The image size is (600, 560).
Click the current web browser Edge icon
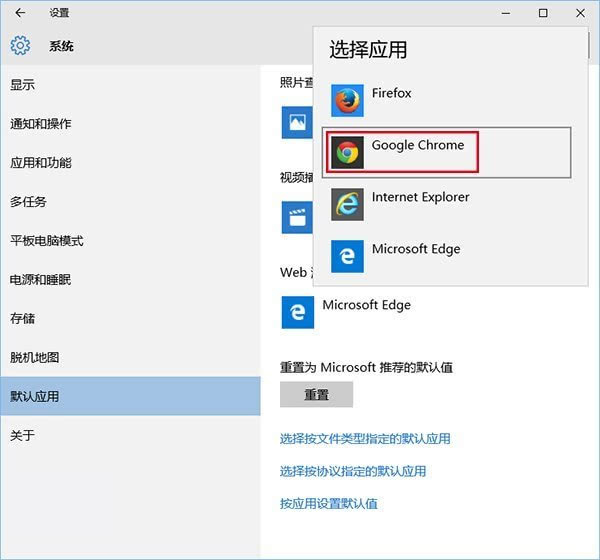(x=298, y=312)
